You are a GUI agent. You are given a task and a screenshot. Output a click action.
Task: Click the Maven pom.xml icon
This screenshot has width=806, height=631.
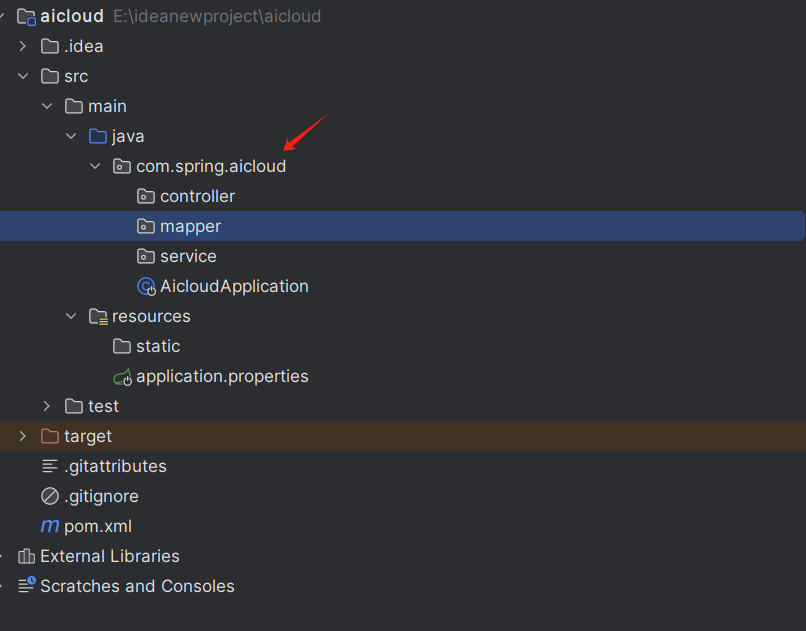pos(49,526)
